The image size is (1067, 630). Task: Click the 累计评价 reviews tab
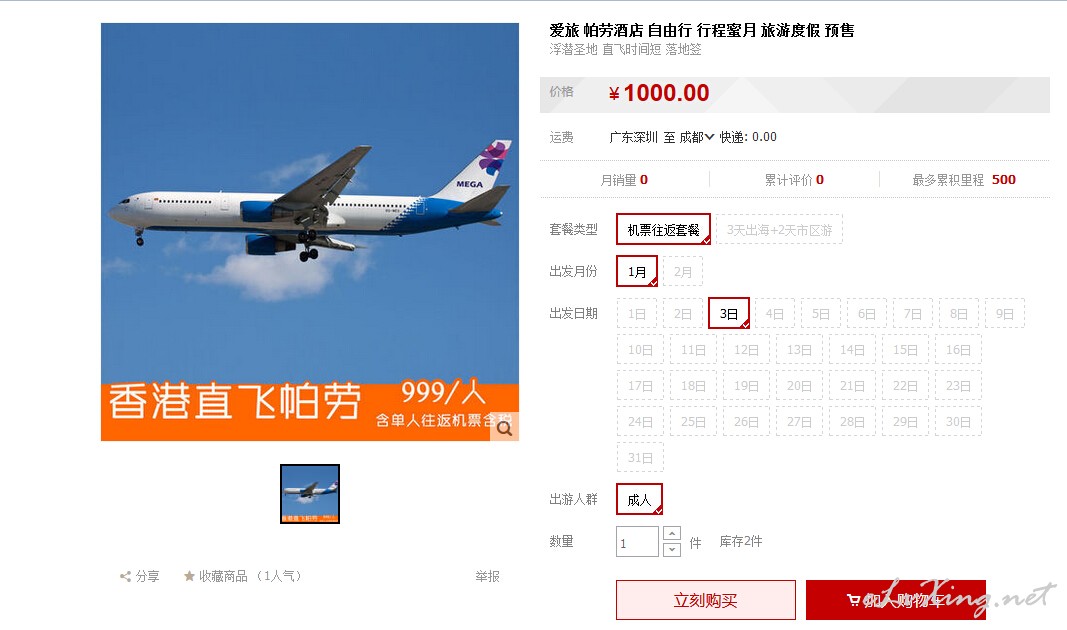(794, 180)
